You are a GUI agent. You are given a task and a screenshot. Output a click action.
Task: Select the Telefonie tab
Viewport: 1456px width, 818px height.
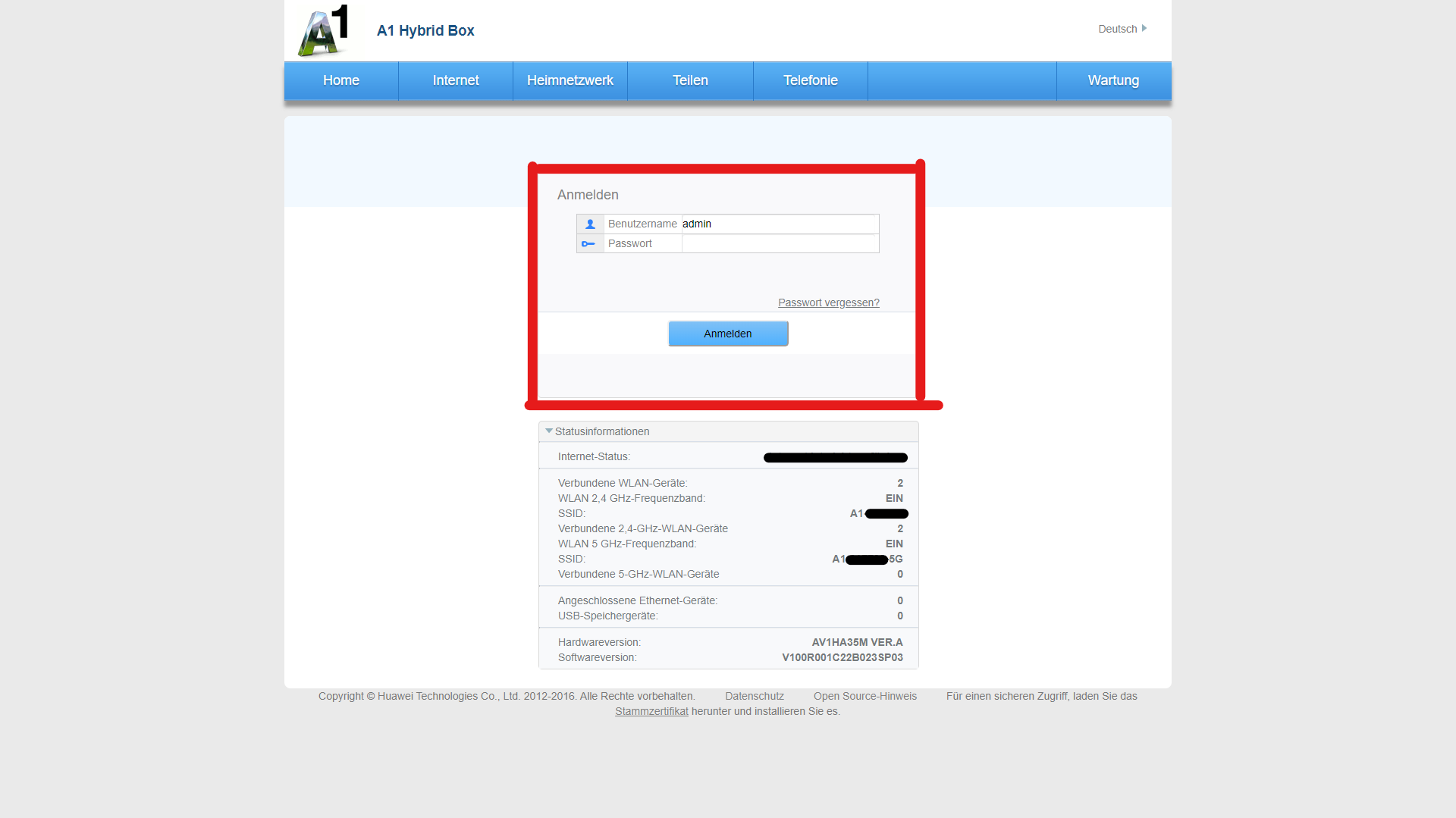(811, 80)
